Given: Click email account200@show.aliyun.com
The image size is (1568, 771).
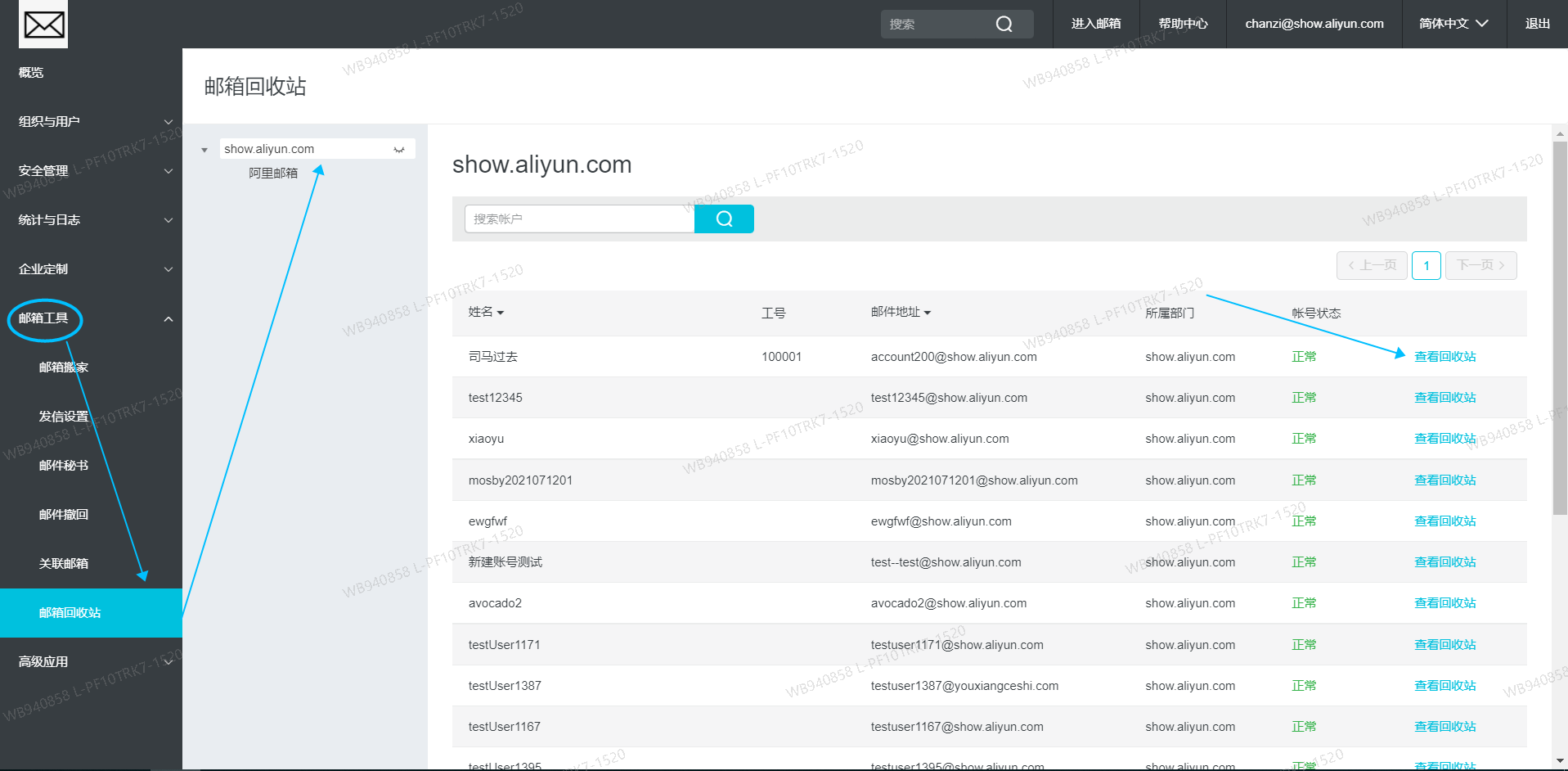Looking at the screenshot, I should pos(954,357).
